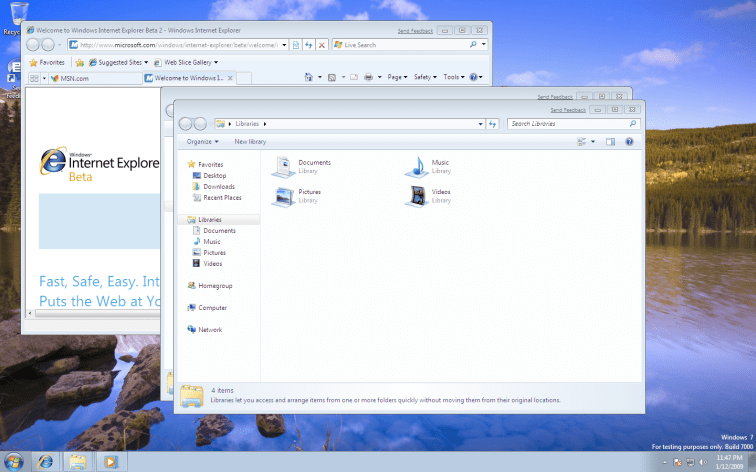
Task: Select Desktop under Favorites in navigation pane
Action: 209,175
